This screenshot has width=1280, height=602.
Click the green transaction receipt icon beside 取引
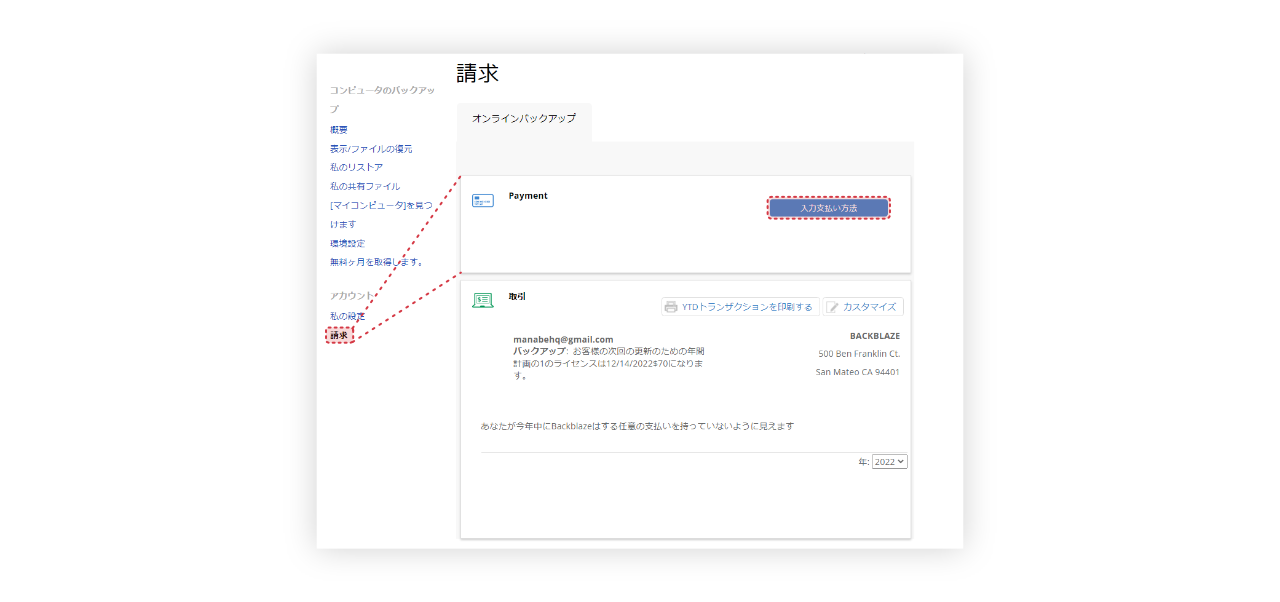point(483,298)
